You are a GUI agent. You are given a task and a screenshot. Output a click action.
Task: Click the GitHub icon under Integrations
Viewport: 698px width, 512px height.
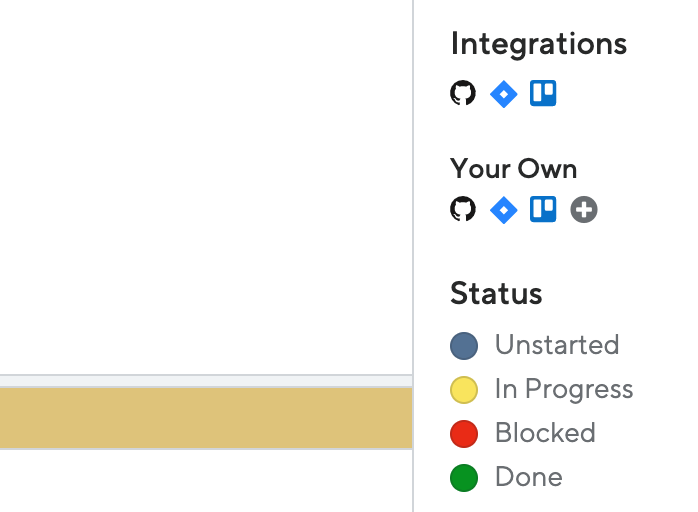(x=463, y=93)
